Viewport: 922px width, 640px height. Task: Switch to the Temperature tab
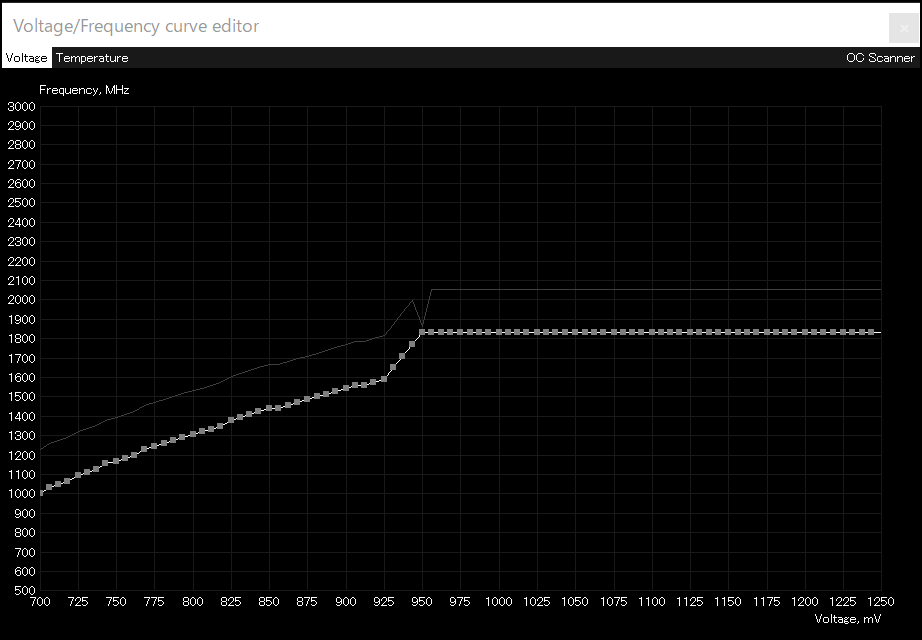click(92, 58)
